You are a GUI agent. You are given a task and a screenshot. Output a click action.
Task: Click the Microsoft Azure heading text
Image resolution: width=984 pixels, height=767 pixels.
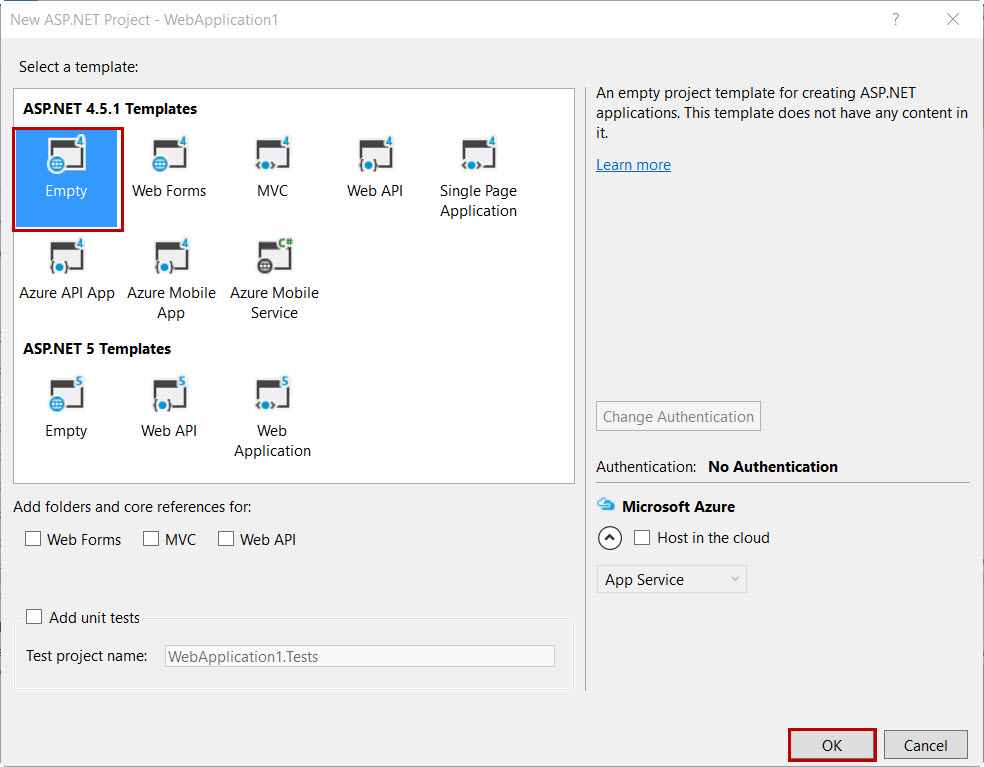pyautogui.click(x=678, y=506)
